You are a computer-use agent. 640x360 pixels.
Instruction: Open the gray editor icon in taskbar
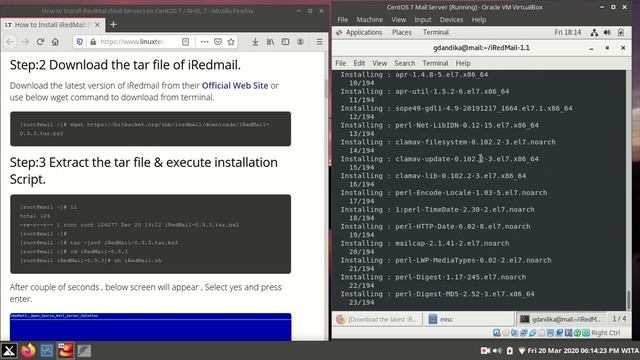[84, 351]
